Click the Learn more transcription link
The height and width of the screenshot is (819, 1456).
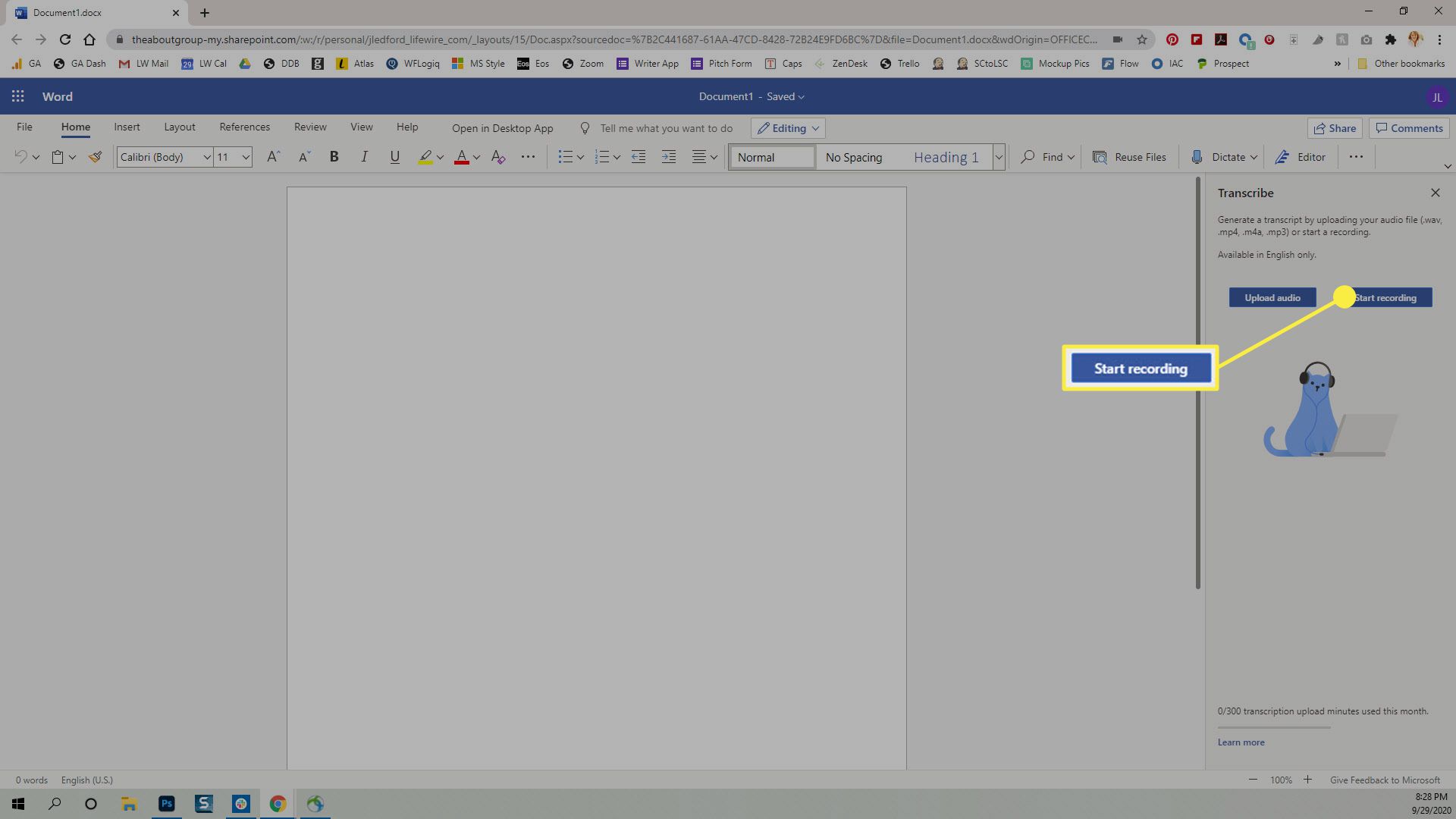click(x=1241, y=742)
